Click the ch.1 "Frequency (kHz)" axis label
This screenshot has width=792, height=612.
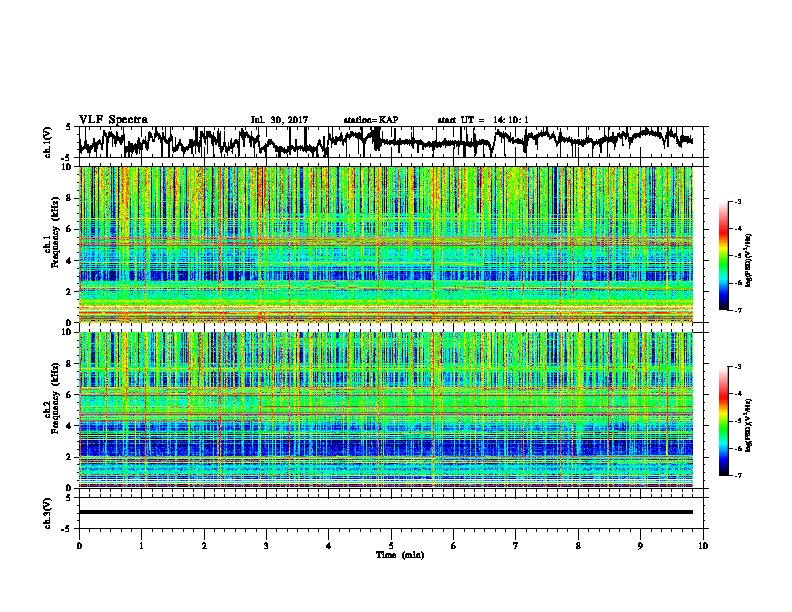pyautogui.click(x=56, y=232)
